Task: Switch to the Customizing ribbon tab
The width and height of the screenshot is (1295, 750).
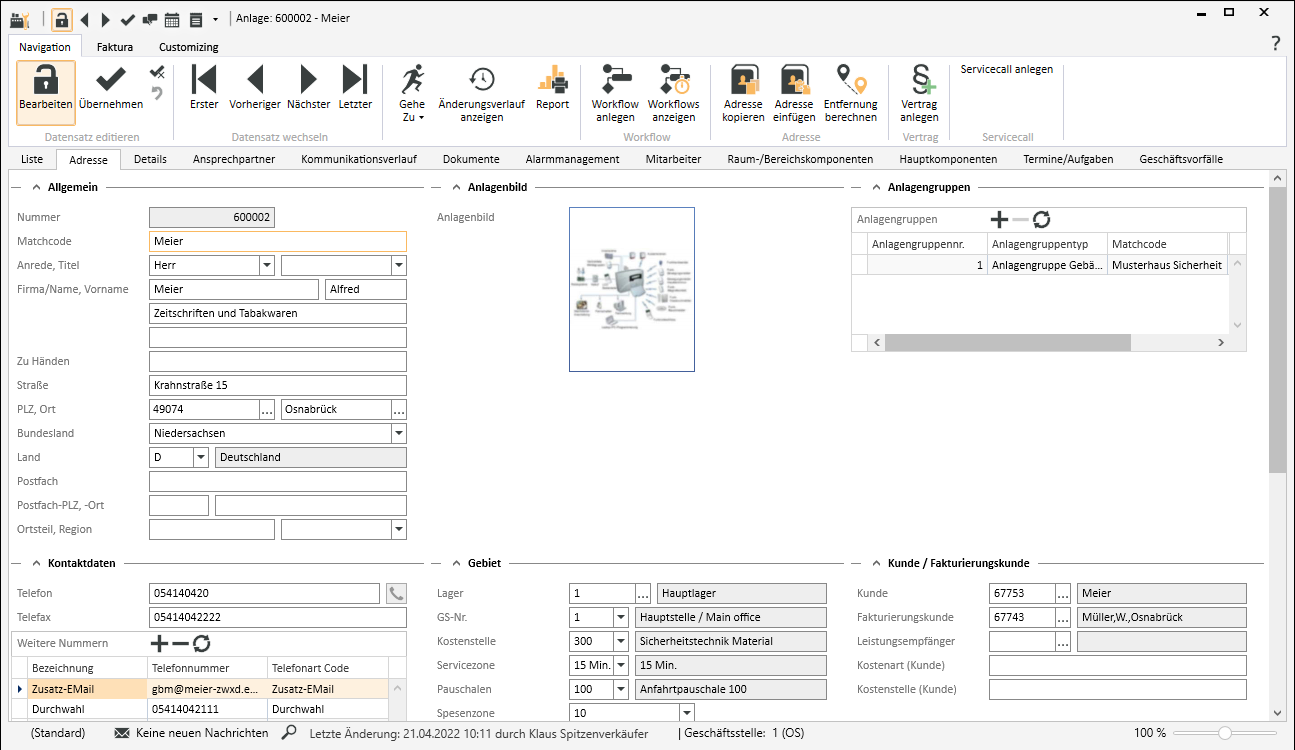Action: tap(189, 47)
